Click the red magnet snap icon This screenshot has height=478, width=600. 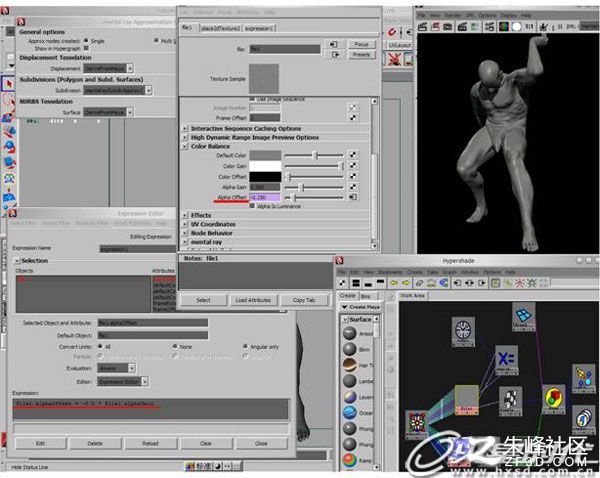tap(392, 33)
